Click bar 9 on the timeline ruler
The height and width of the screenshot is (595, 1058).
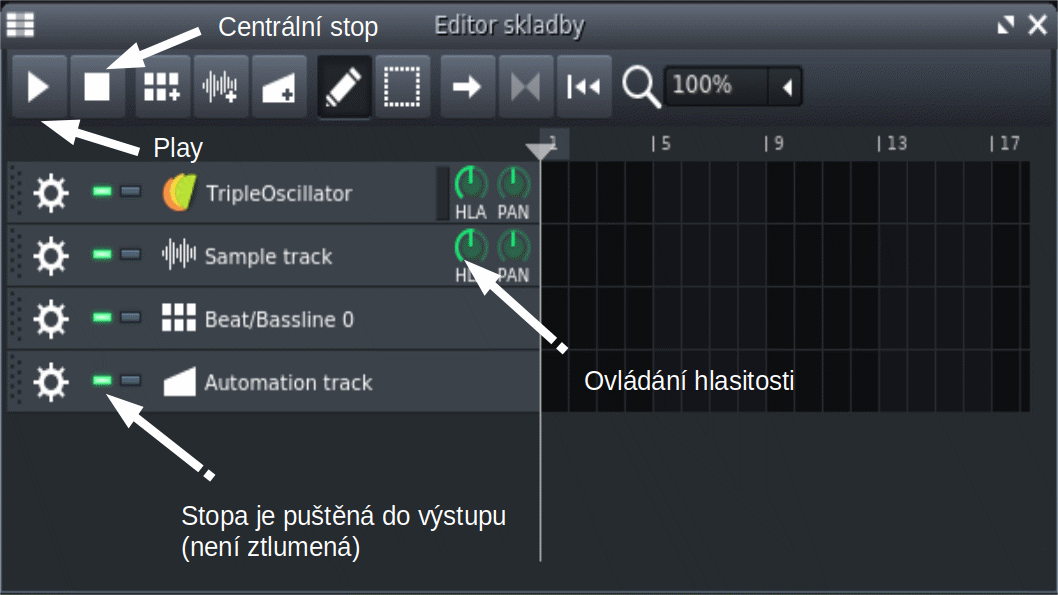pos(776,144)
